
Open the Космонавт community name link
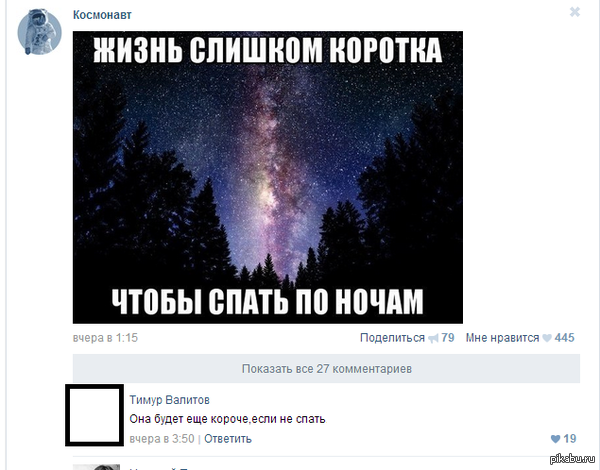pyautogui.click(x=102, y=15)
